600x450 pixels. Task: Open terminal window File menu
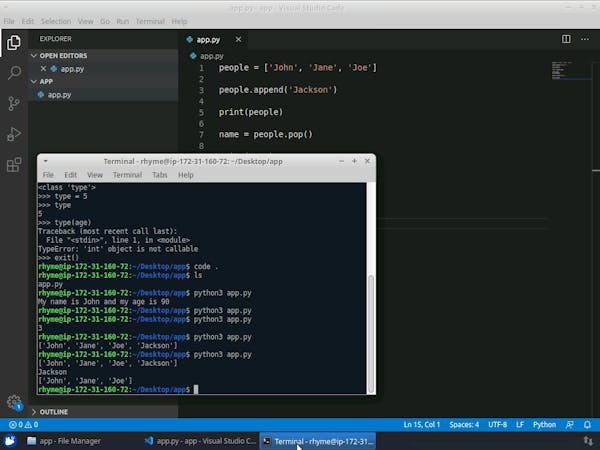point(48,175)
